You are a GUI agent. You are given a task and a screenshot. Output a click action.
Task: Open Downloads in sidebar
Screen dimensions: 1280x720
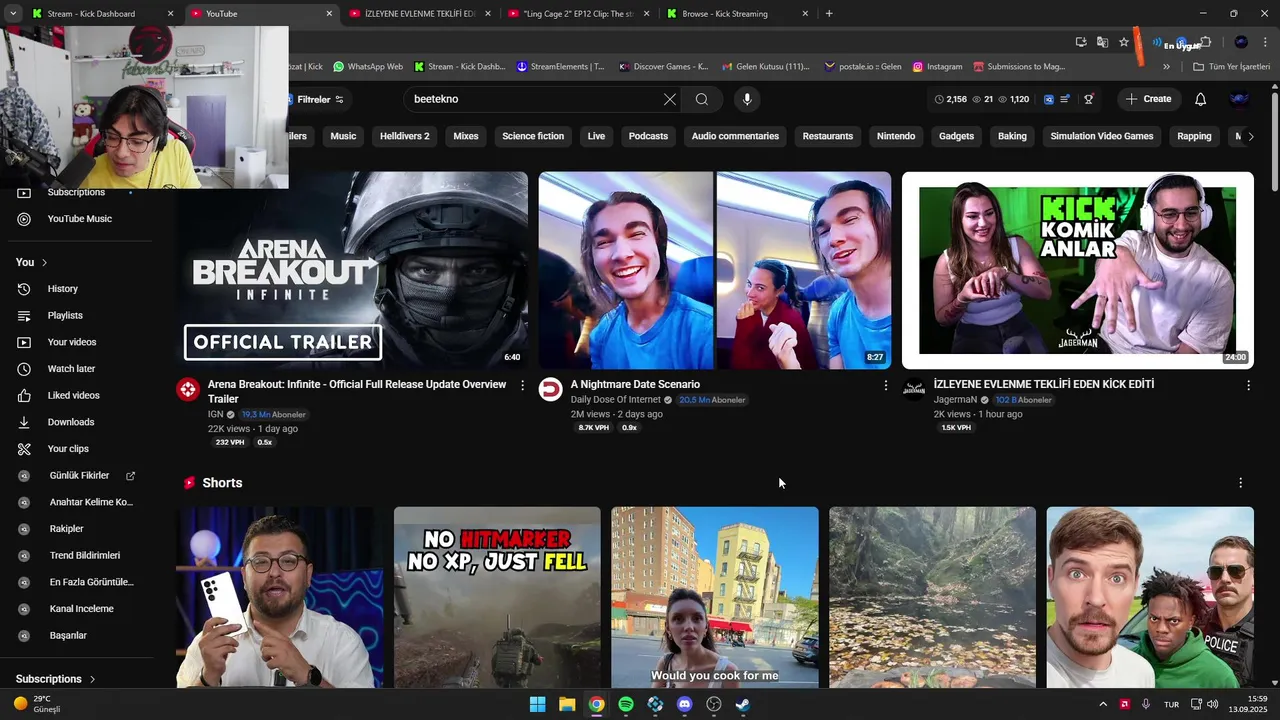(70, 422)
